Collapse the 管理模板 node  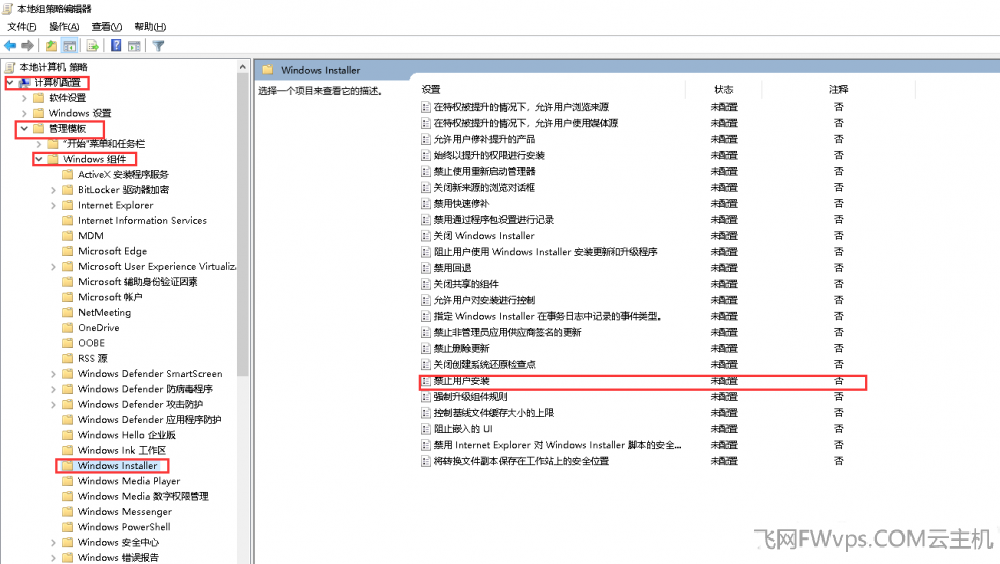click(24, 128)
